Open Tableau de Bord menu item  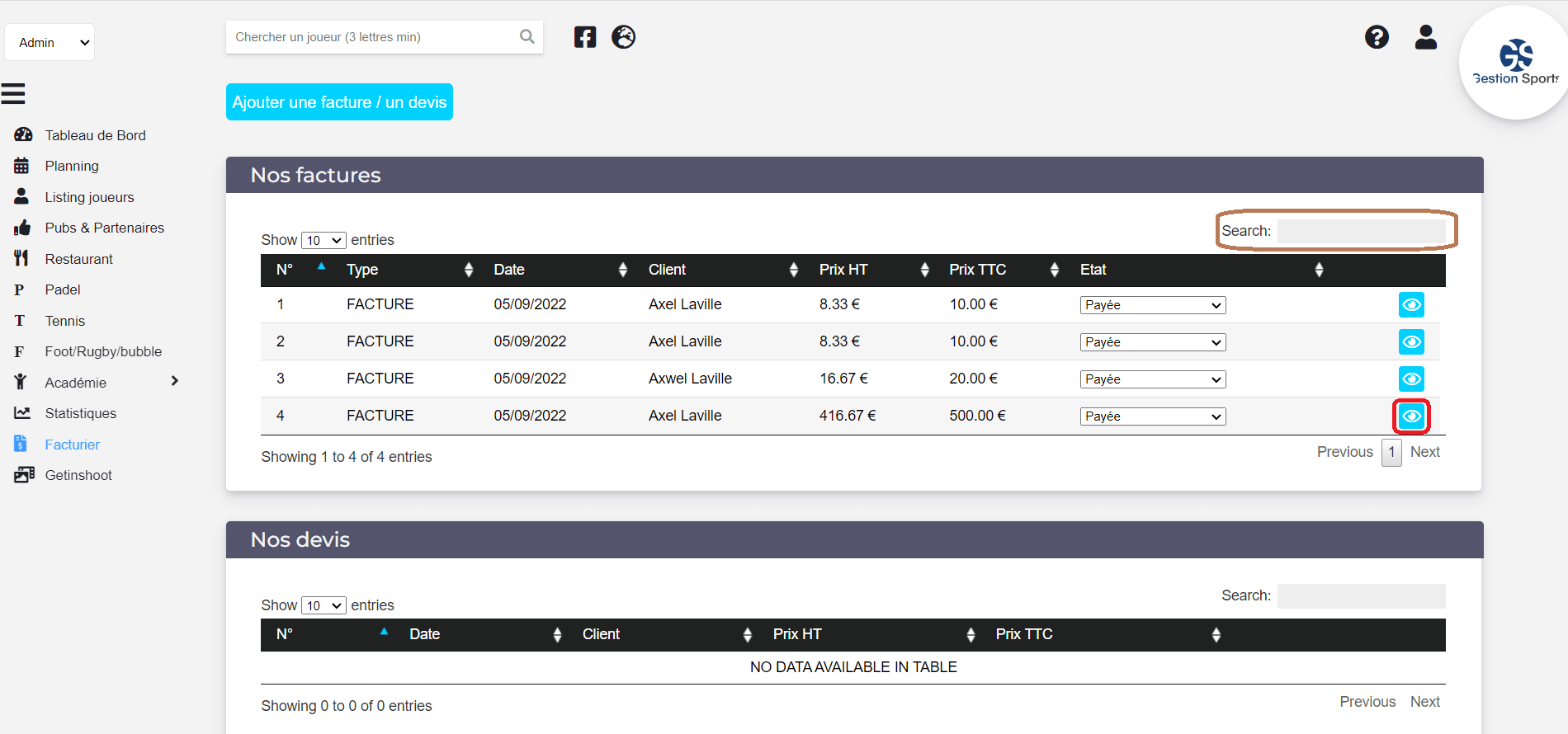pyautogui.click(x=95, y=135)
